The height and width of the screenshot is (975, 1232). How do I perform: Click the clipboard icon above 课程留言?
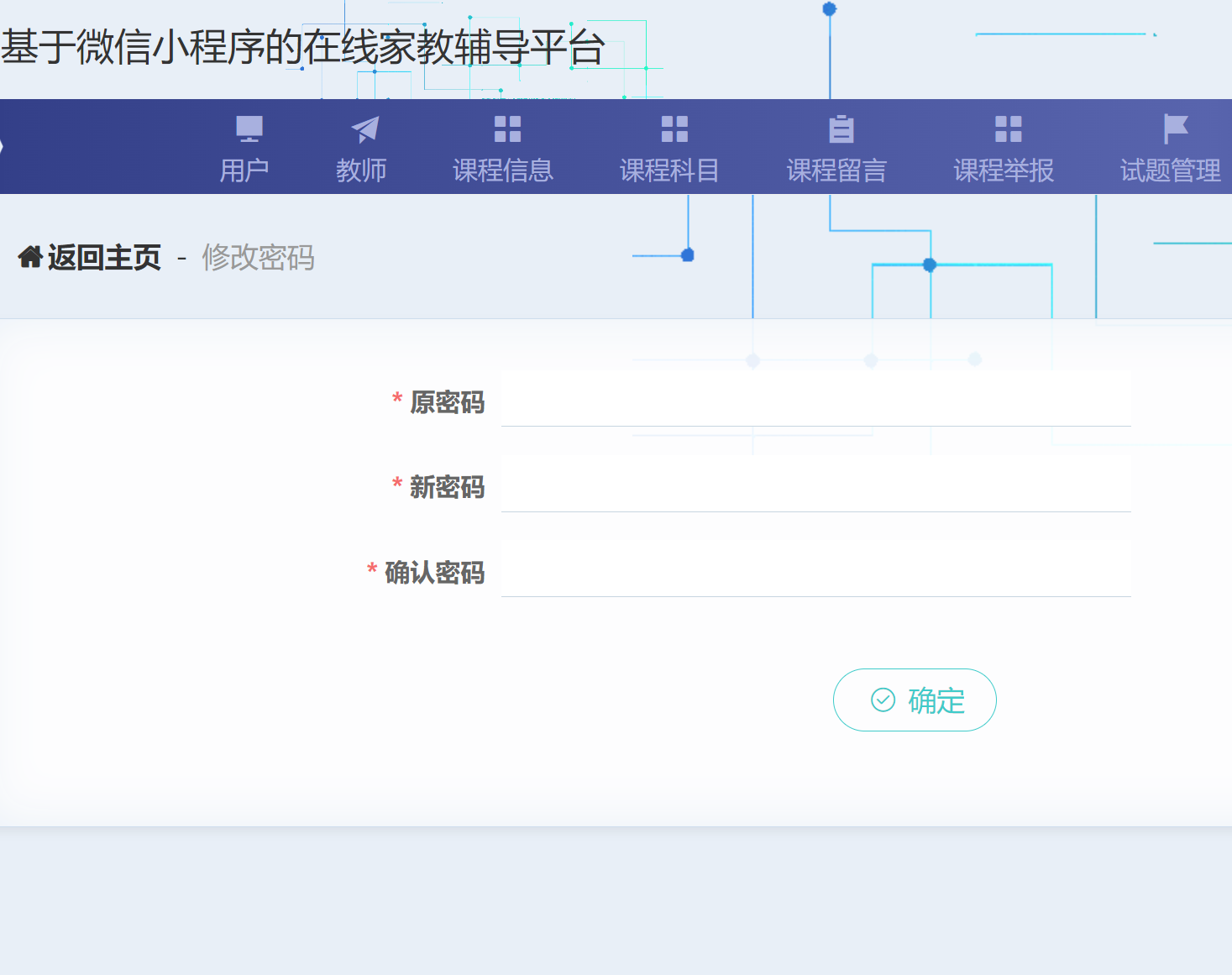click(x=841, y=129)
